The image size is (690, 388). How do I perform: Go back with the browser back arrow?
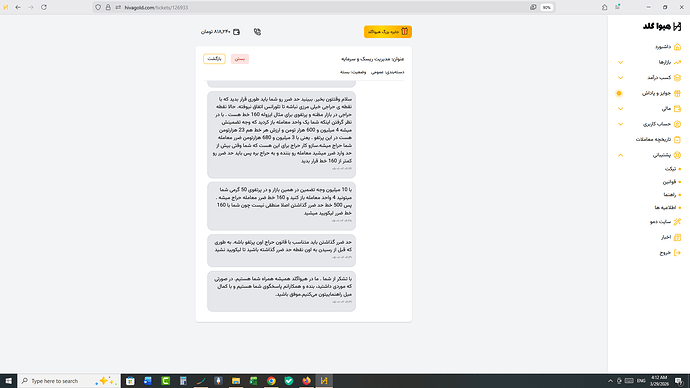18,7
